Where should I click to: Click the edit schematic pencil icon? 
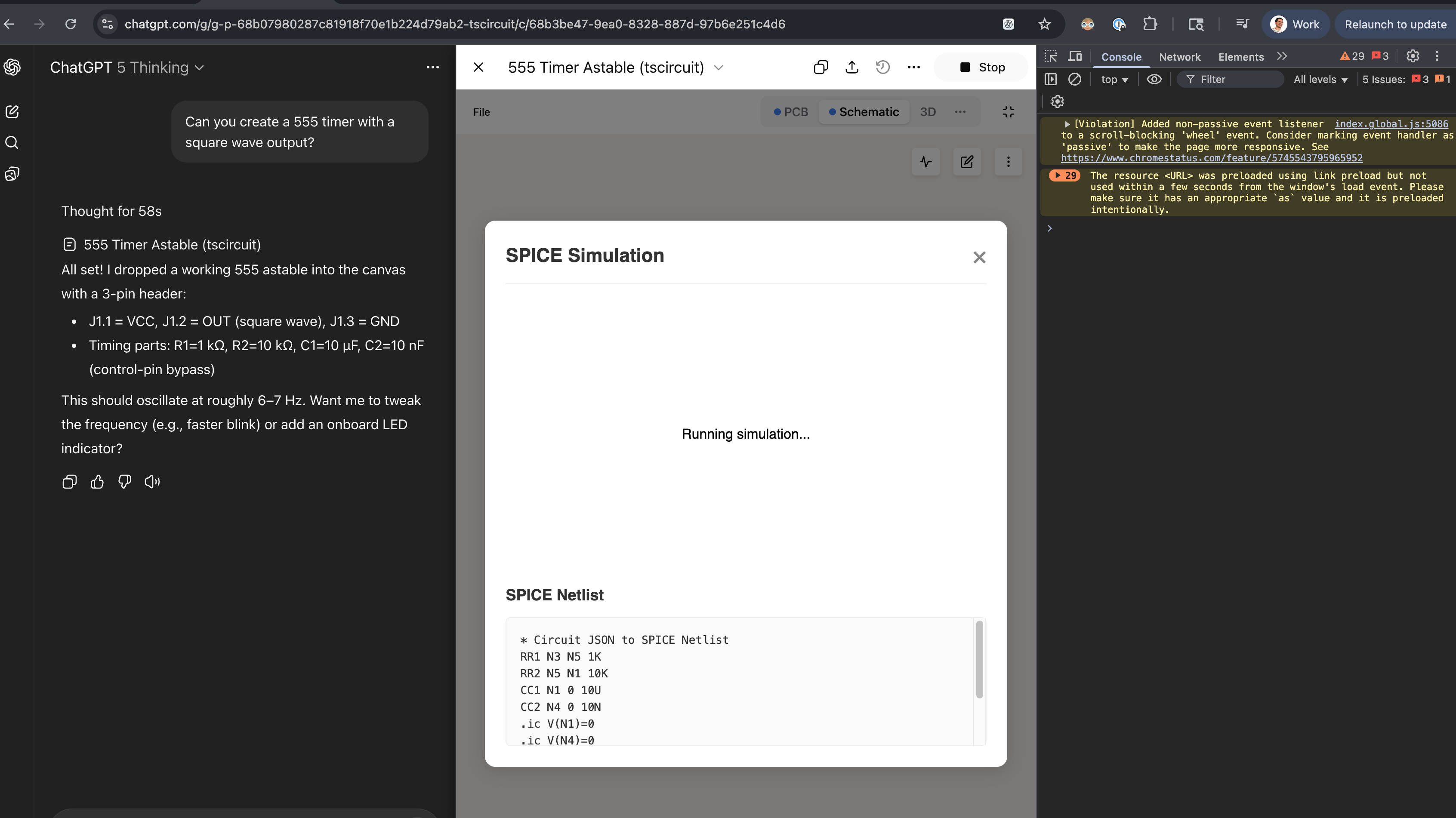pos(966,162)
